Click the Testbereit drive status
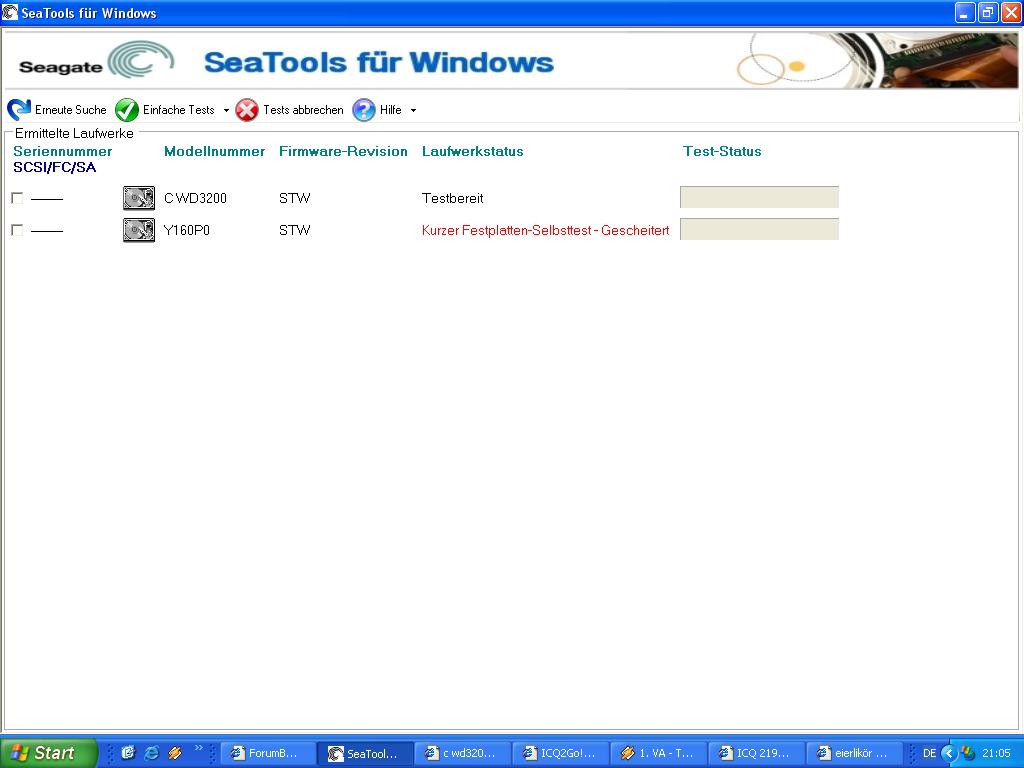 point(453,198)
